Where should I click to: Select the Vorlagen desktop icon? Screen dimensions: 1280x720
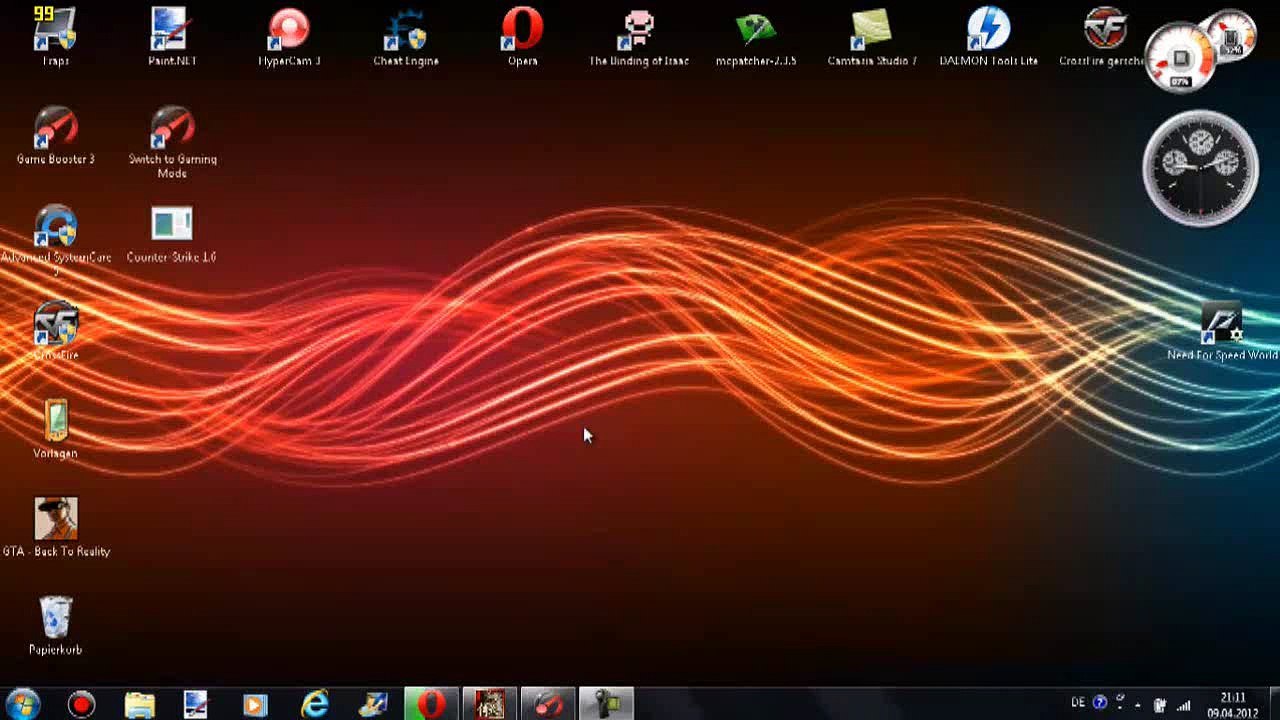point(55,429)
